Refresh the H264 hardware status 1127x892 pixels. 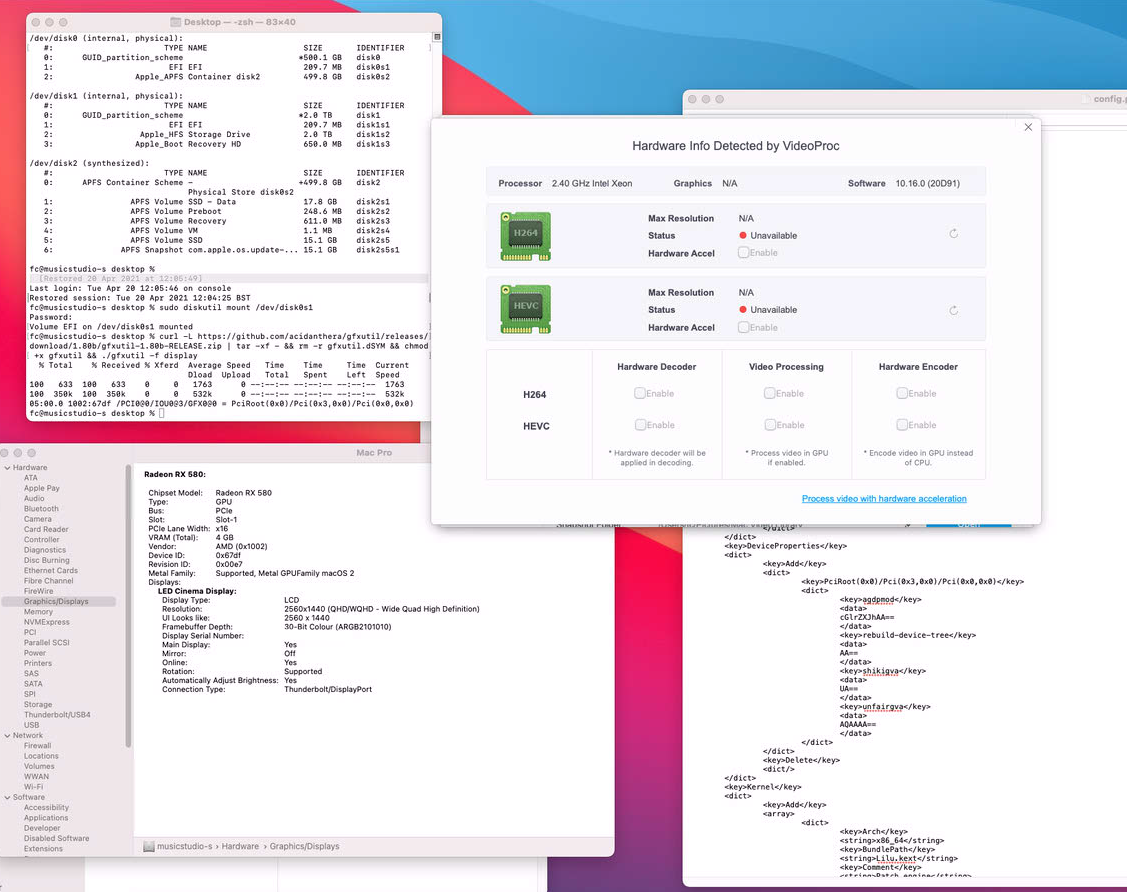(x=954, y=234)
